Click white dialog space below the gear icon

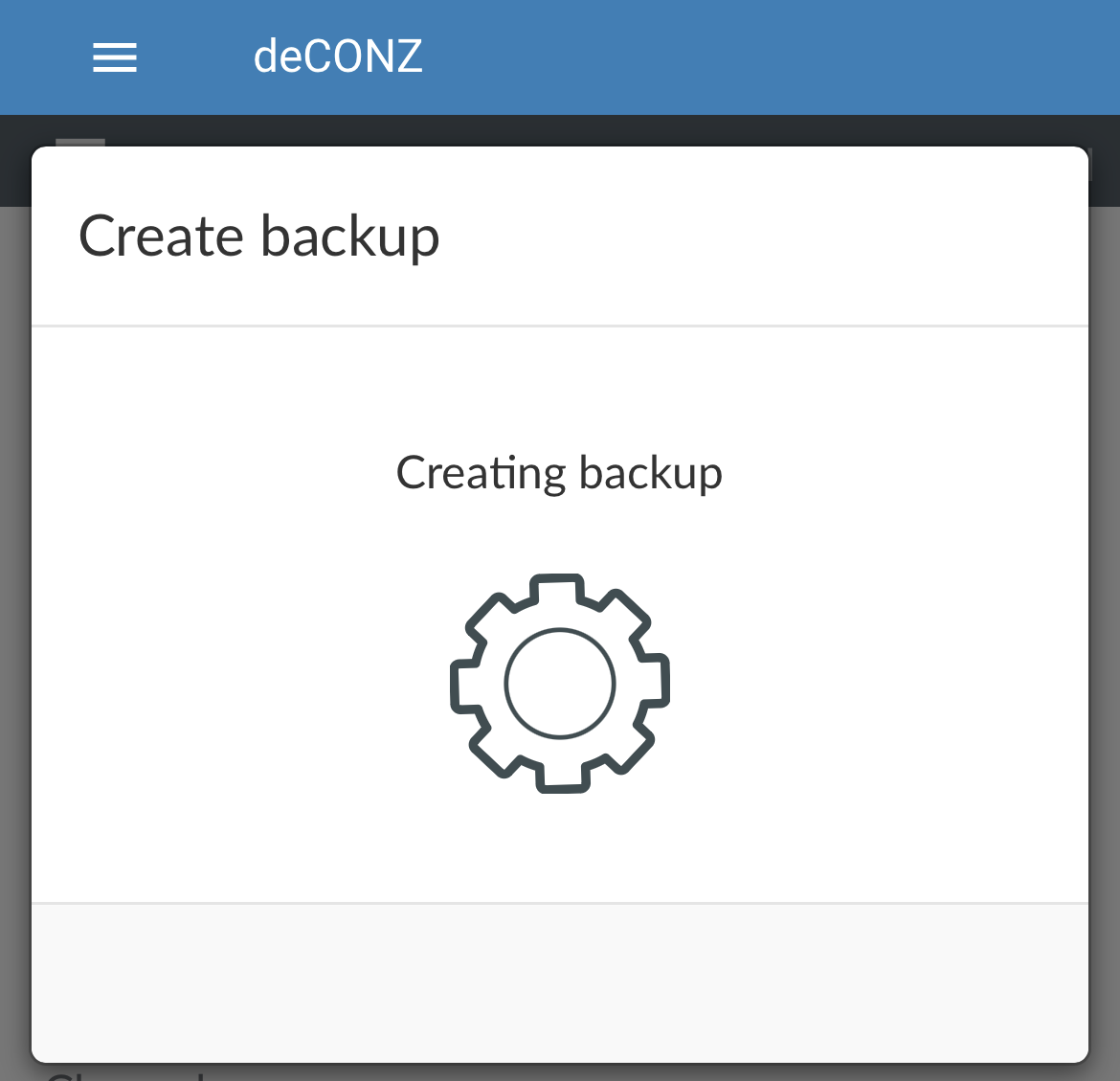click(x=560, y=847)
